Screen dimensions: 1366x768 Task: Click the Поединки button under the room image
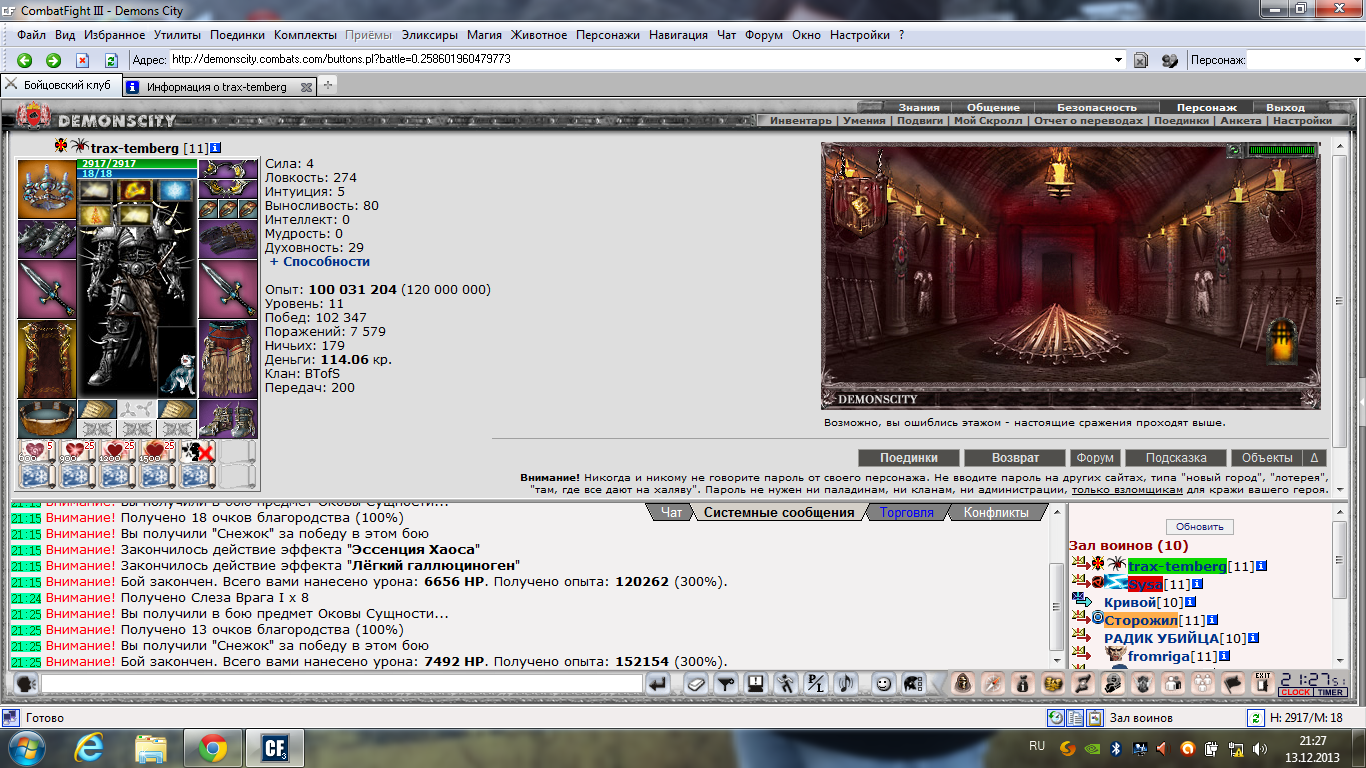click(x=909, y=458)
